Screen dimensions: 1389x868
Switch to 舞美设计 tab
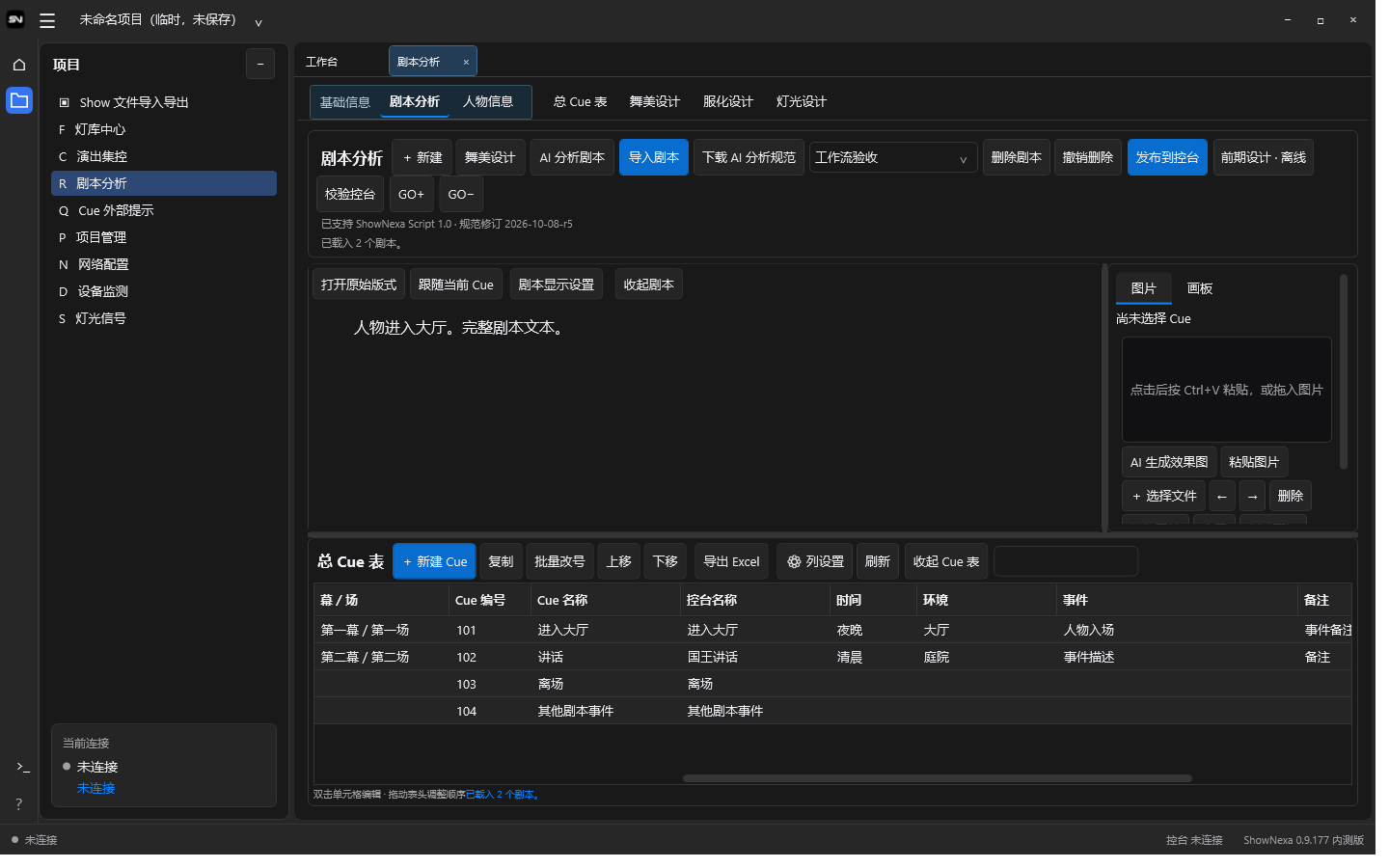pyautogui.click(x=655, y=101)
